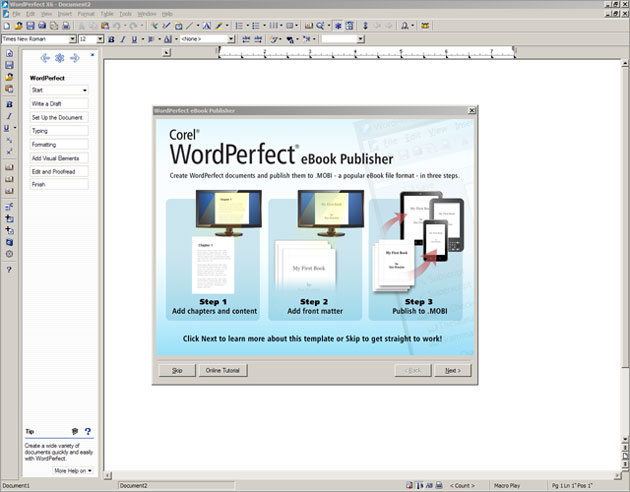Click the Undo icon in the top toolbar
The height and width of the screenshot is (492, 630).
pyautogui.click(x=117, y=26)
